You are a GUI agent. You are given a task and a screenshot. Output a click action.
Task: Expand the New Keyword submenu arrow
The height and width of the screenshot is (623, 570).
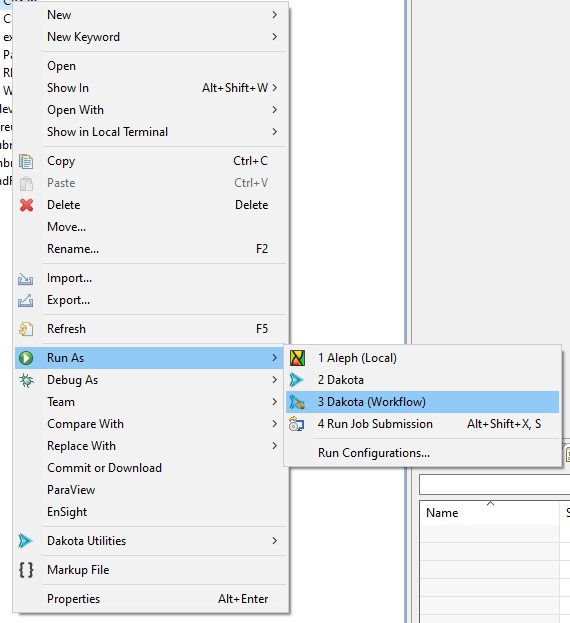pos(274,37)
